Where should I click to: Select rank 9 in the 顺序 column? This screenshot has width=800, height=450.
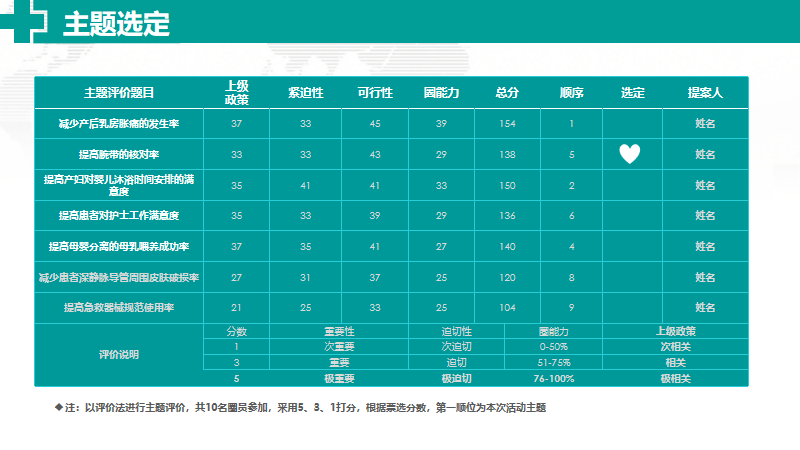pos(571,308)
